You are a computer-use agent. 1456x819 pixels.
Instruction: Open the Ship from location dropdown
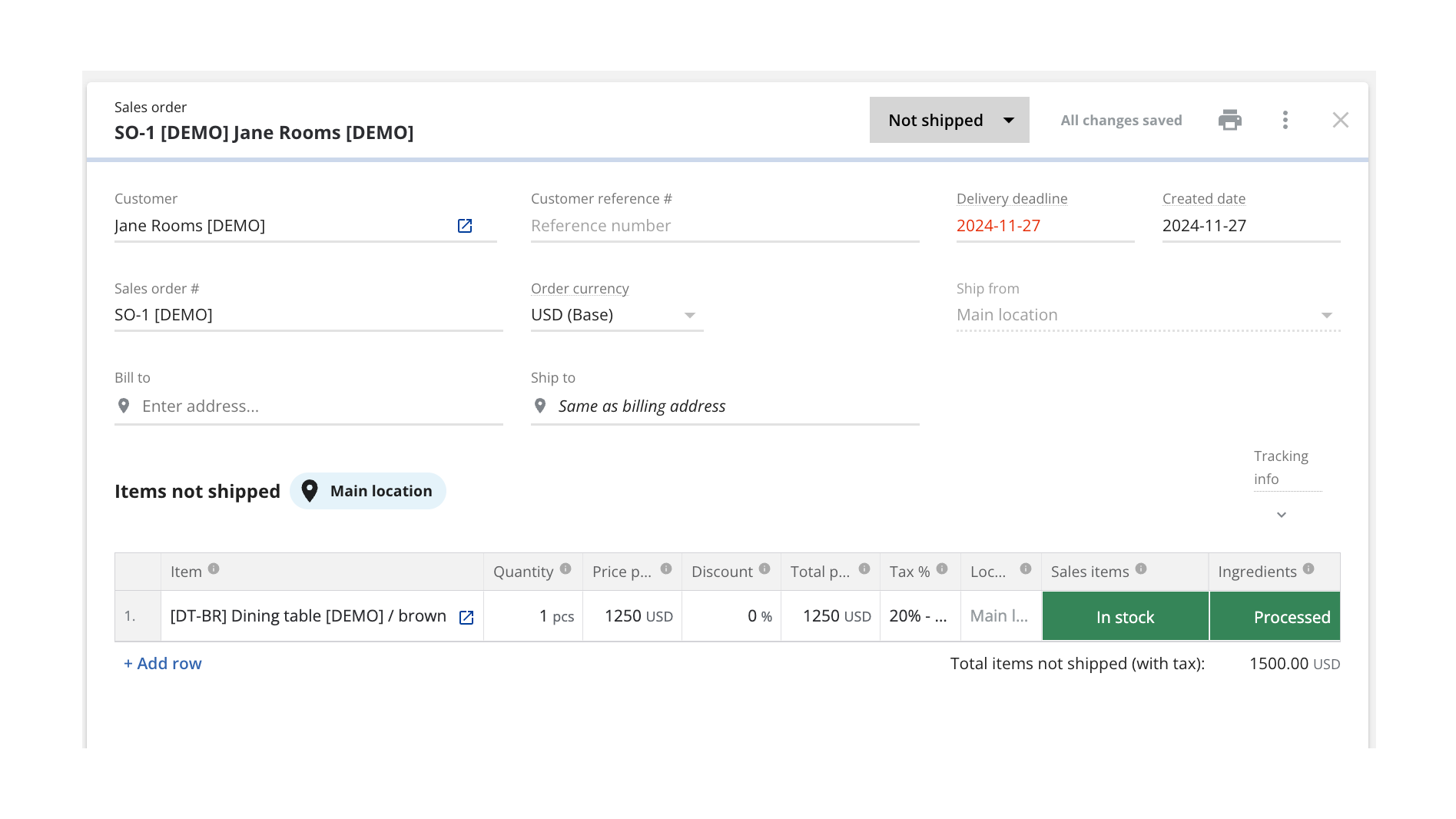pos(1327,315)
